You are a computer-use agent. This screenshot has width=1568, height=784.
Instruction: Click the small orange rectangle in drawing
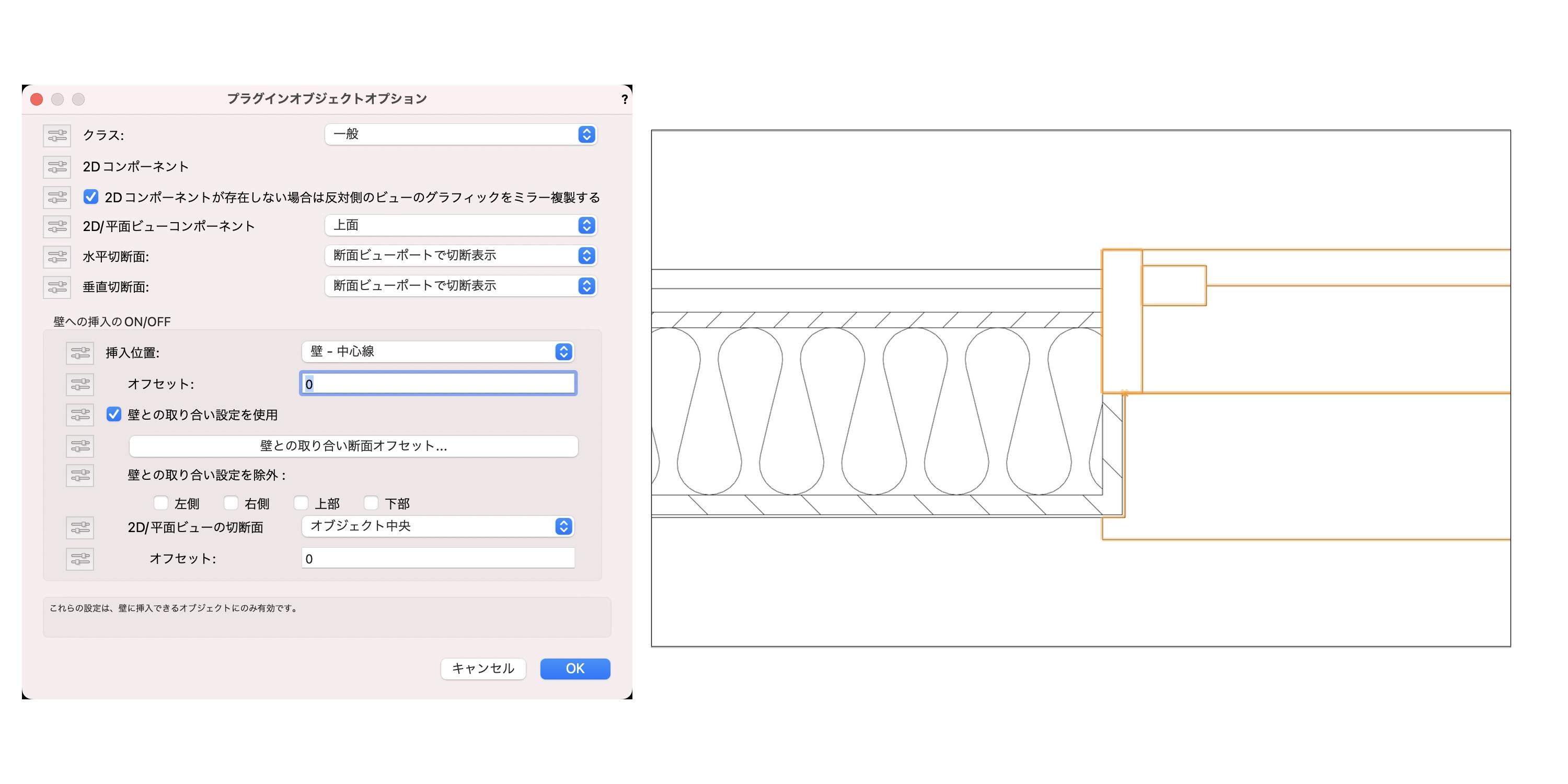point(1174,285)
